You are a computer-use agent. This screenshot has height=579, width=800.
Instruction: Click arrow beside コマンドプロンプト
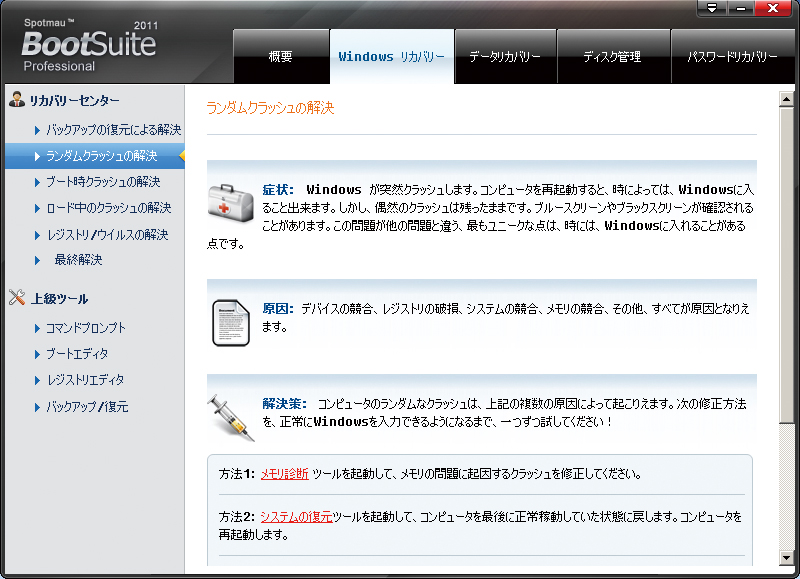tap(37, 329)
